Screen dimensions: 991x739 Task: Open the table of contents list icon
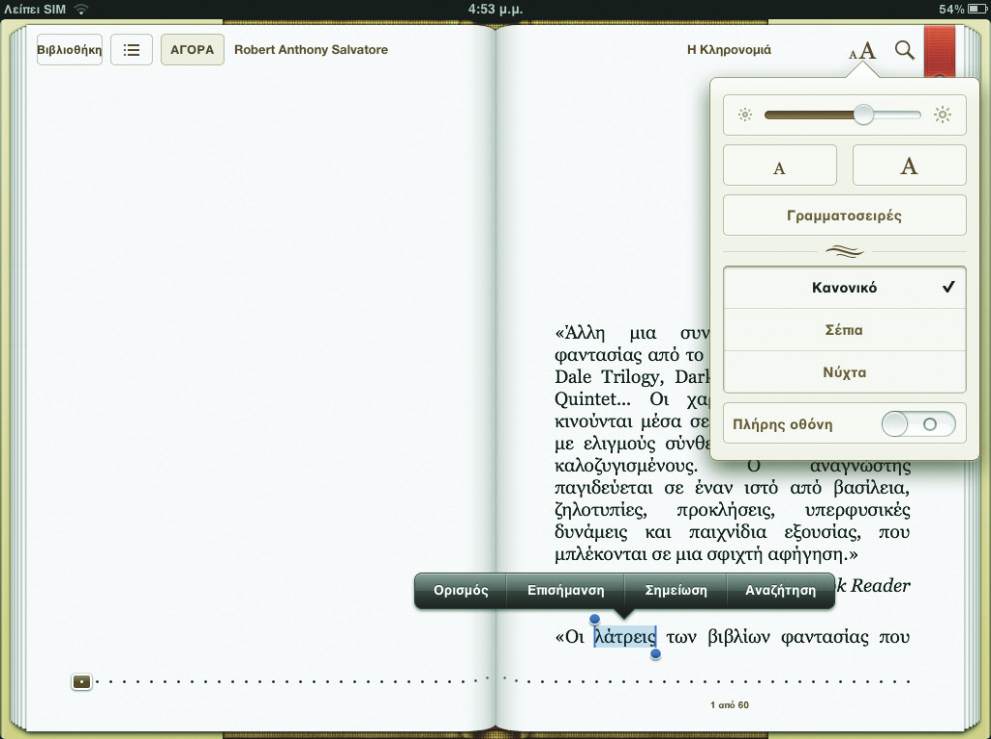click(131, 50)
